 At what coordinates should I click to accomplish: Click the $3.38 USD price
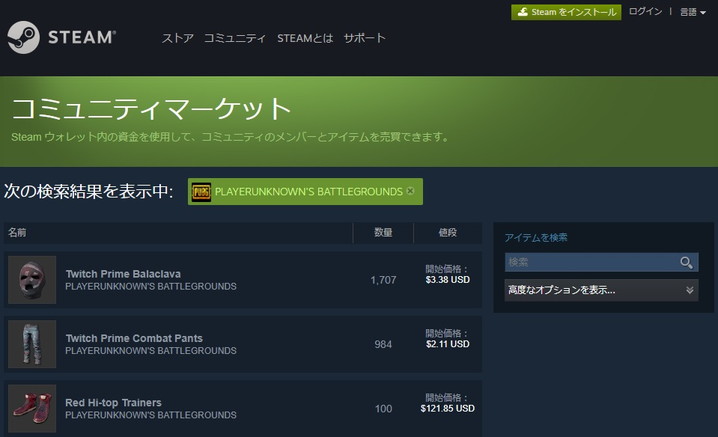point(447,280)
